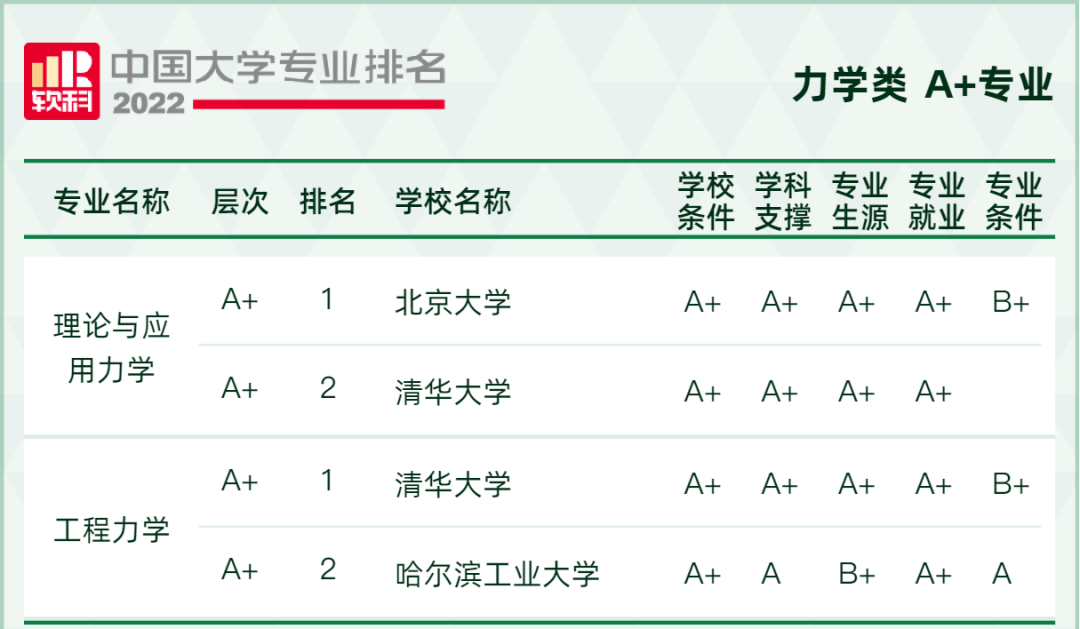Screen dimensions: 1080x629
Task: Select the 学校条件 column header
Action: pyautogui.click(x=705, y=201)
